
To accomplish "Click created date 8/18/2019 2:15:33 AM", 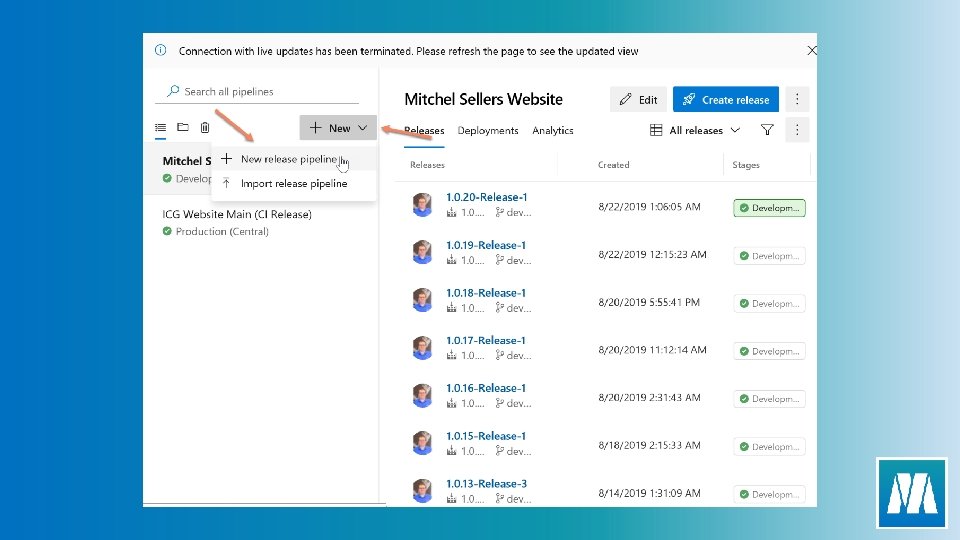I will pos(649,446).
